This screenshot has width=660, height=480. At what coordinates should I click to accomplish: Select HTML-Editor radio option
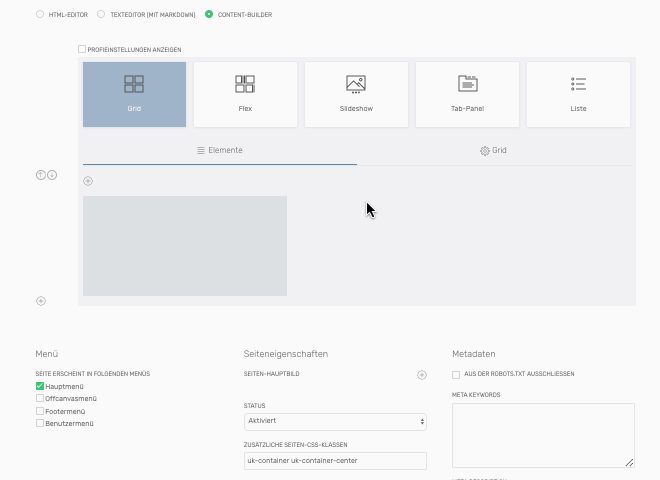tap(40, 15)
